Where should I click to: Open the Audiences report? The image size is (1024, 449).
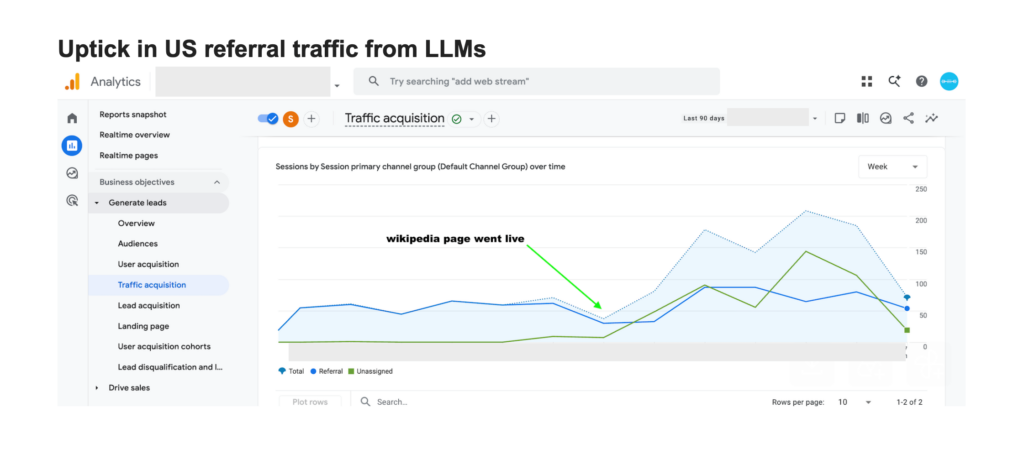click(138, 243)
